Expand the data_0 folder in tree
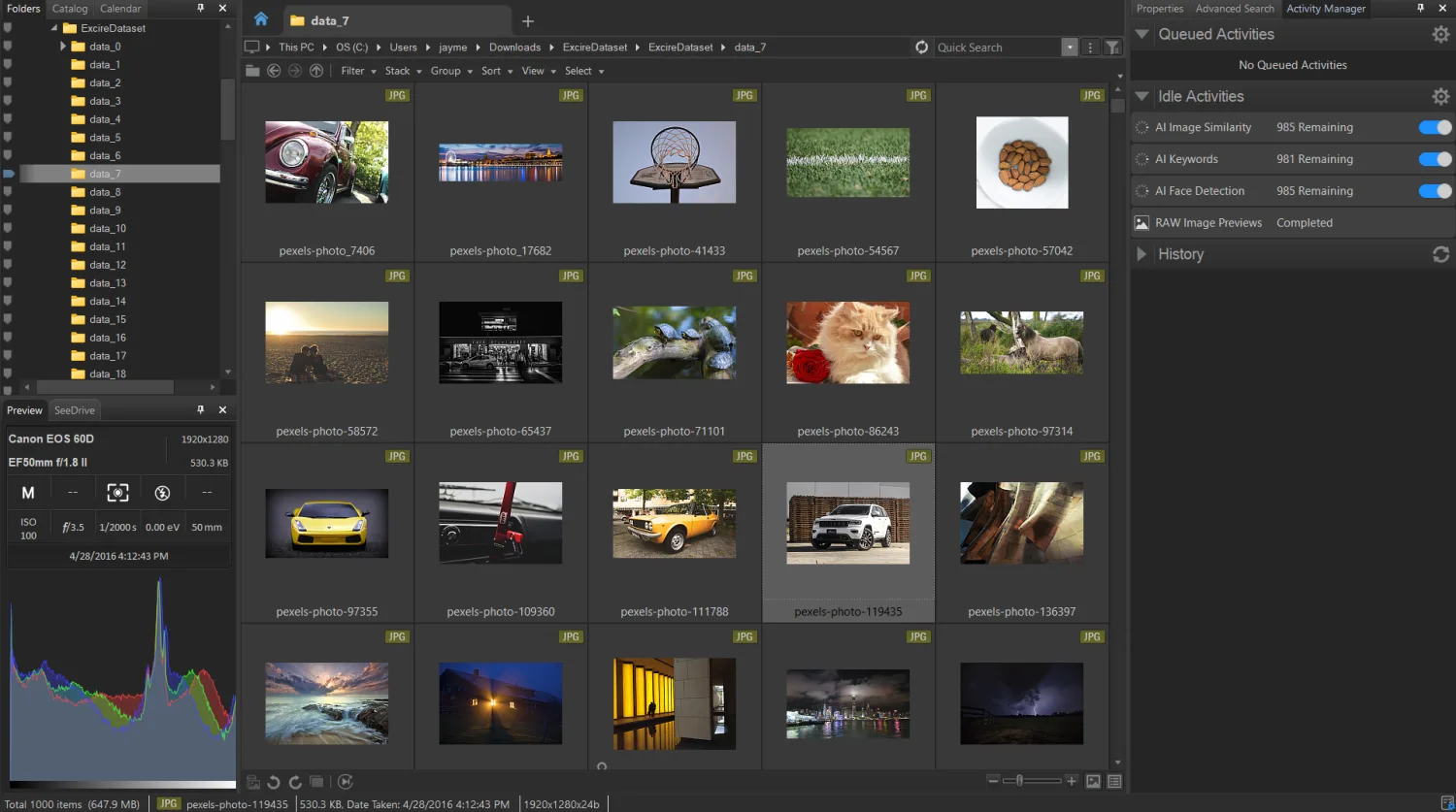Image resolution: width=1456 pixels, height=812 pixels. [x=63, y=47]
